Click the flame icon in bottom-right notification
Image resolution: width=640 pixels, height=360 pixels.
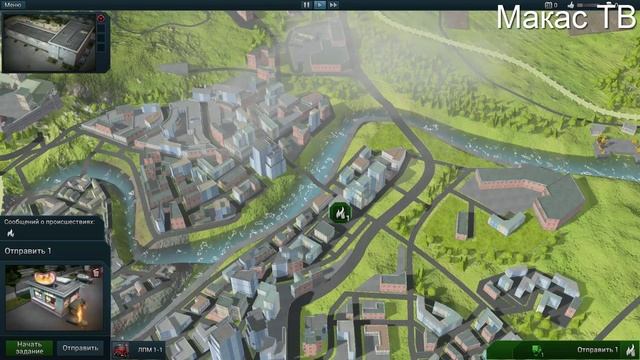[631, 350]
